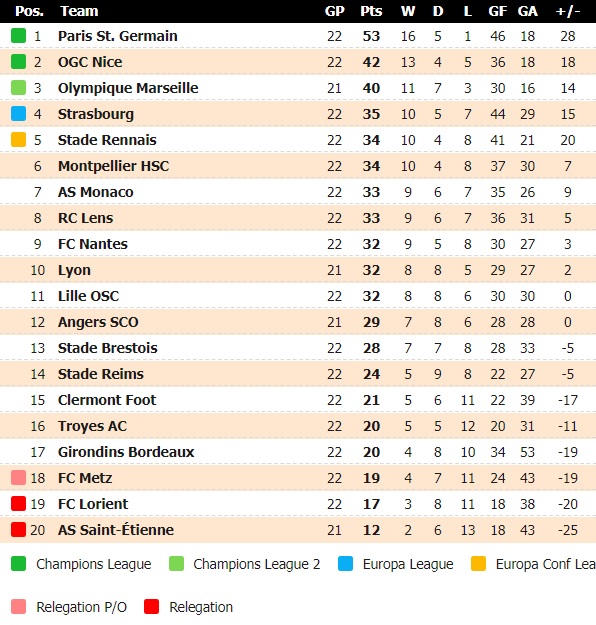The height and width of the screenshot is (625, 596).
Task: Click light green marker next to Olympique Marseille
Action: 18,88
